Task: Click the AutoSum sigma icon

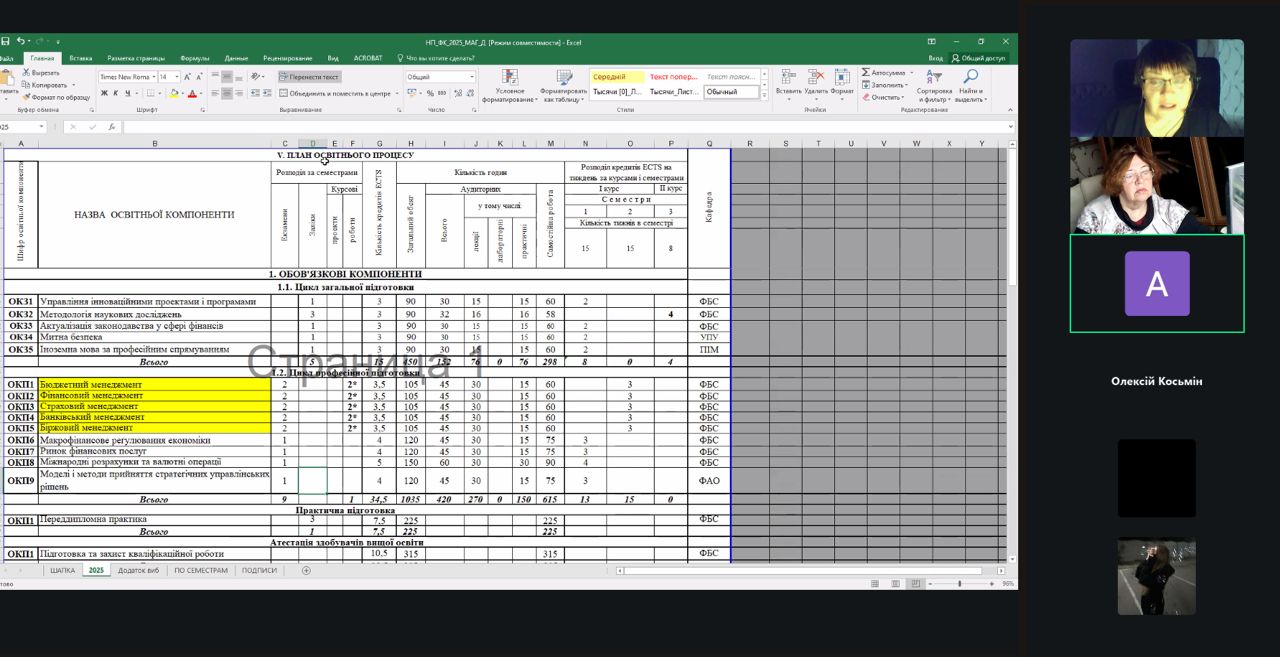Action: (866, 73)
